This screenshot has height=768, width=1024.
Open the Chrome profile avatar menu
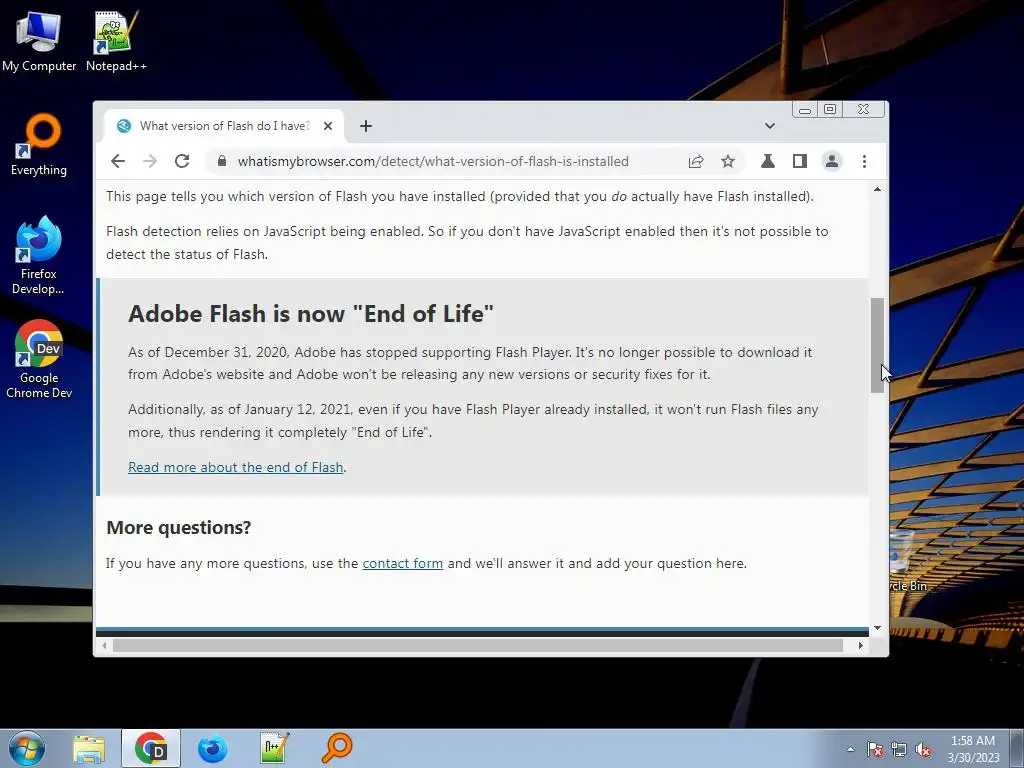tap(832, 161)
